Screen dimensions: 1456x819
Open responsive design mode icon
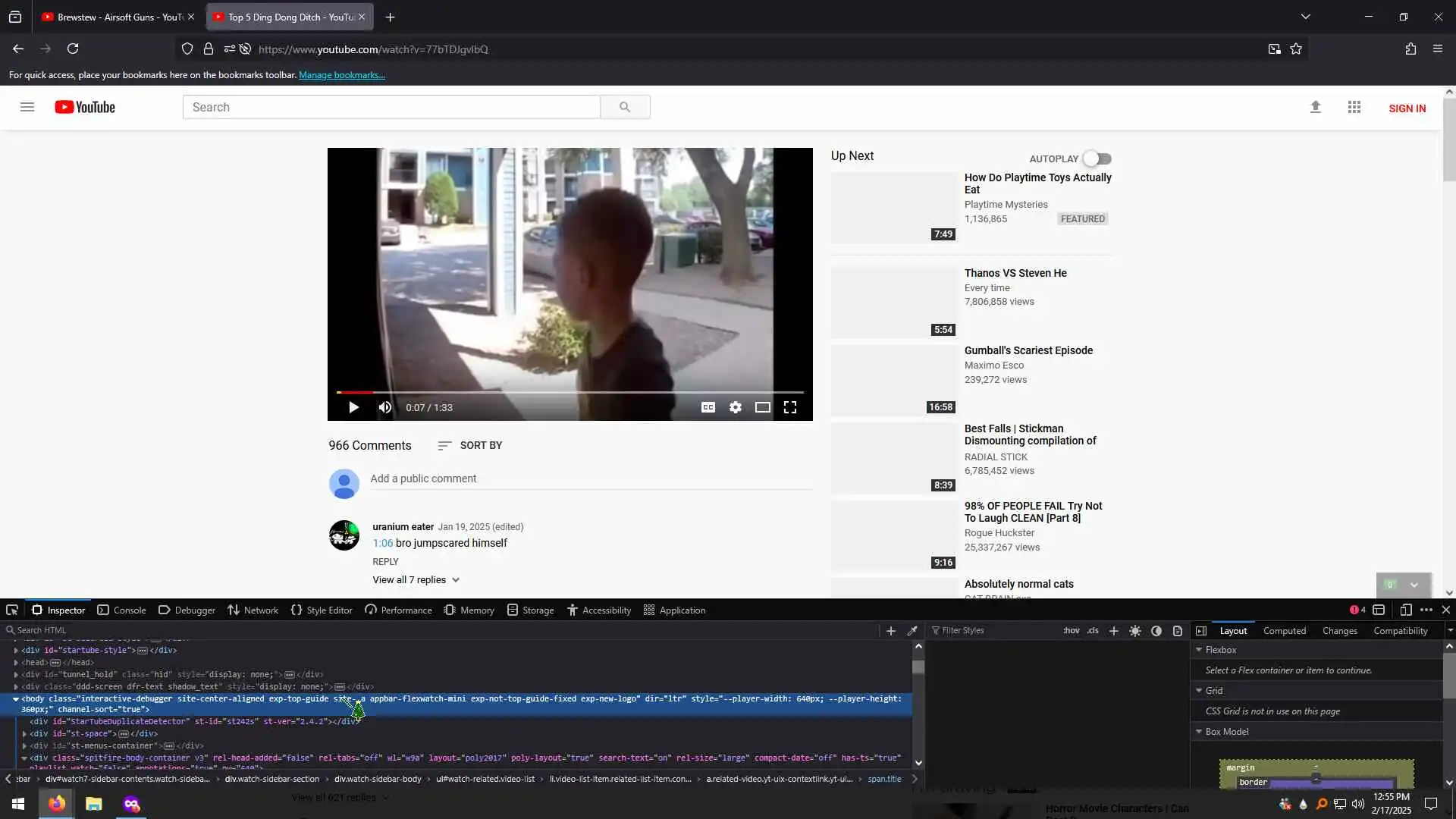1405,610
